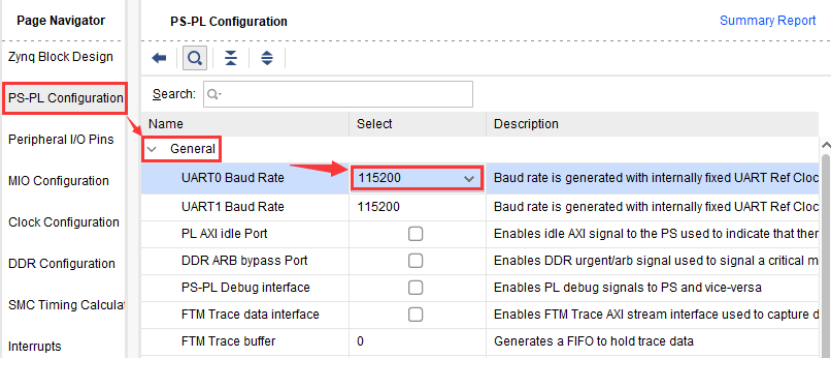Enable the DDR ARB bypass Port checkbox
The width and height of the screenshot is (839, 367).
pyautogui.click(x=415, y=261)
